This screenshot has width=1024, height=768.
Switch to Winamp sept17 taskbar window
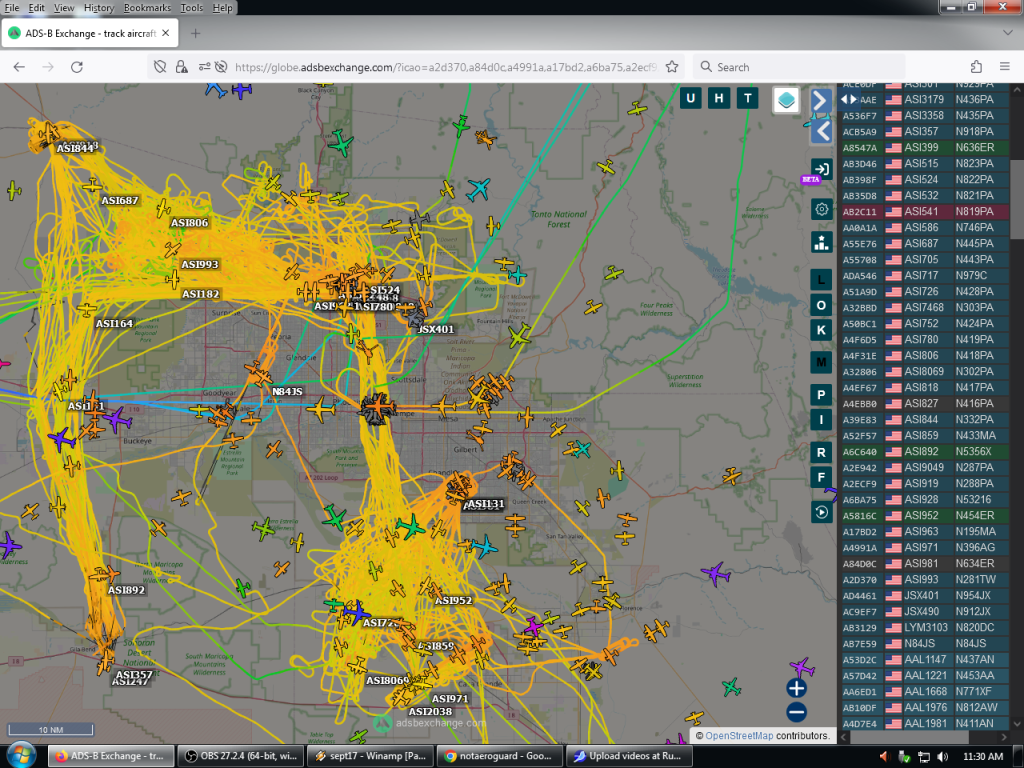pyautogui.click(x=369, y=756)
